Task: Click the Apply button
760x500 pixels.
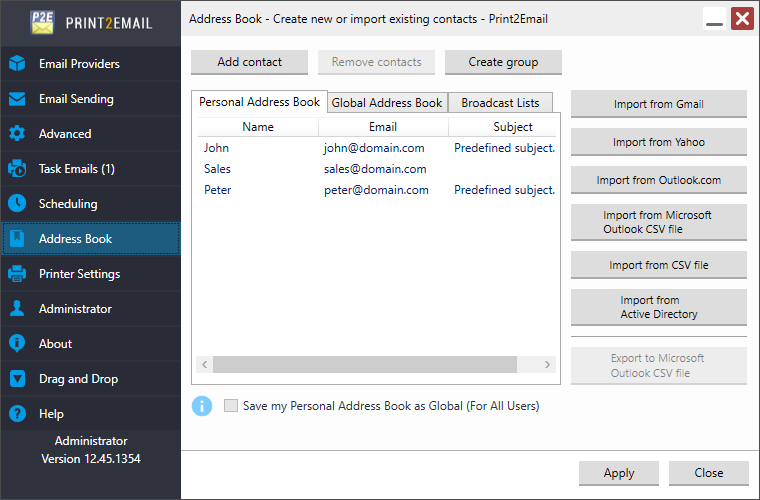Action: coord(618,473)
